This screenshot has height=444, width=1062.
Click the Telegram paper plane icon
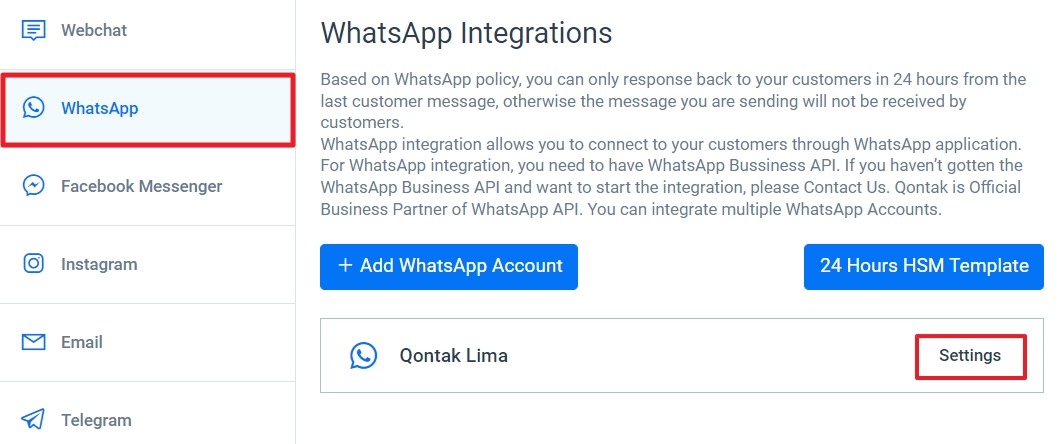coord(34,420)
